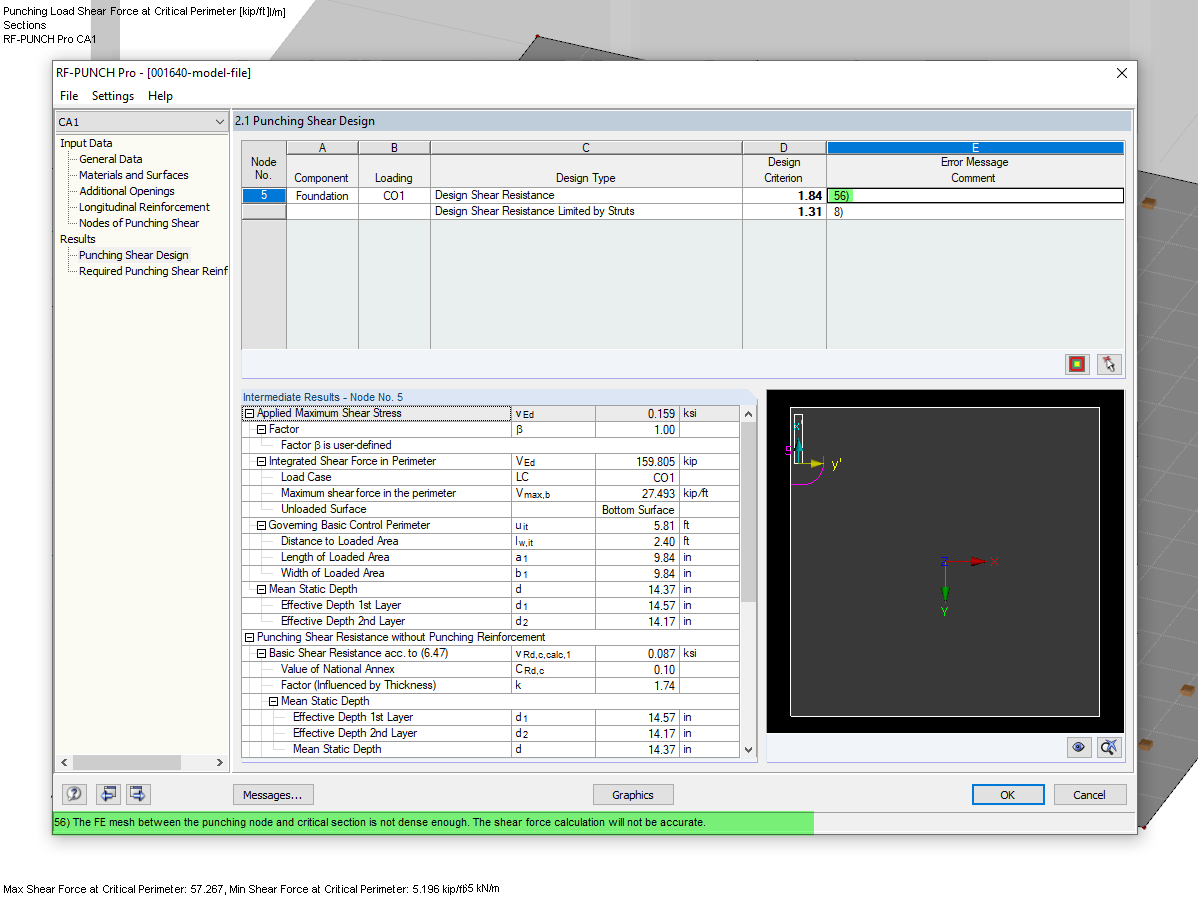
Task: Collapse the Governing Basic Control Perimeter section
Action: pyautogui.click(x=260, y=525)
